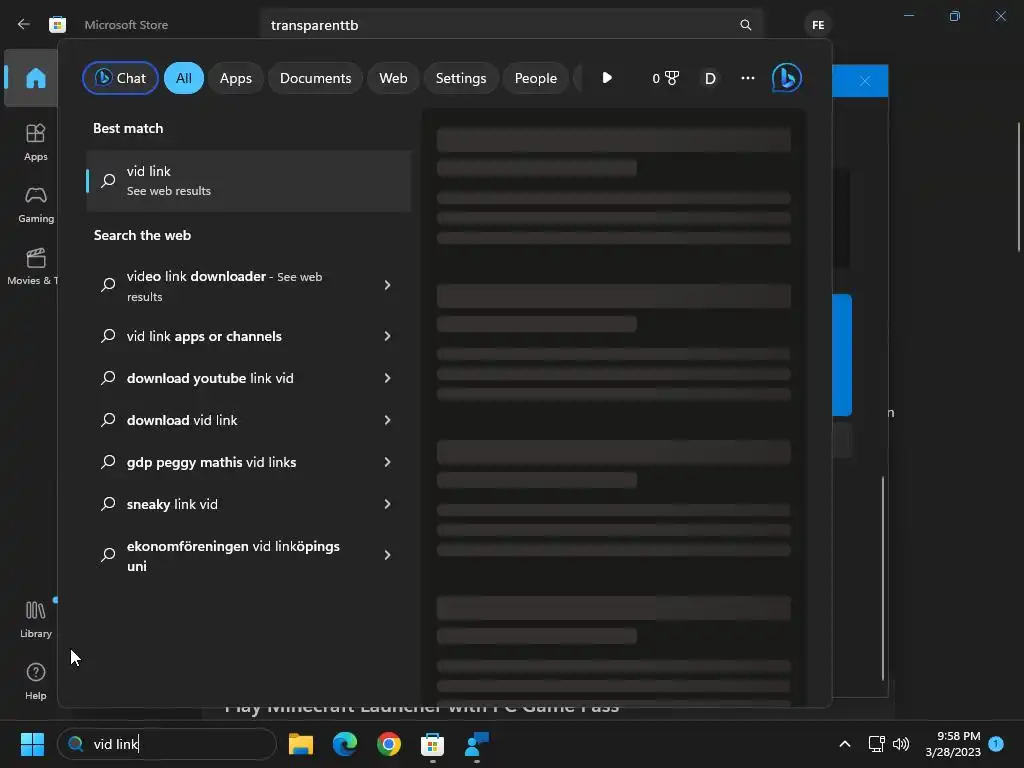Screen dimensions: 1024x768
Task: Open network status in system tray
Action: pyautogui.click(x=876, y=744)
